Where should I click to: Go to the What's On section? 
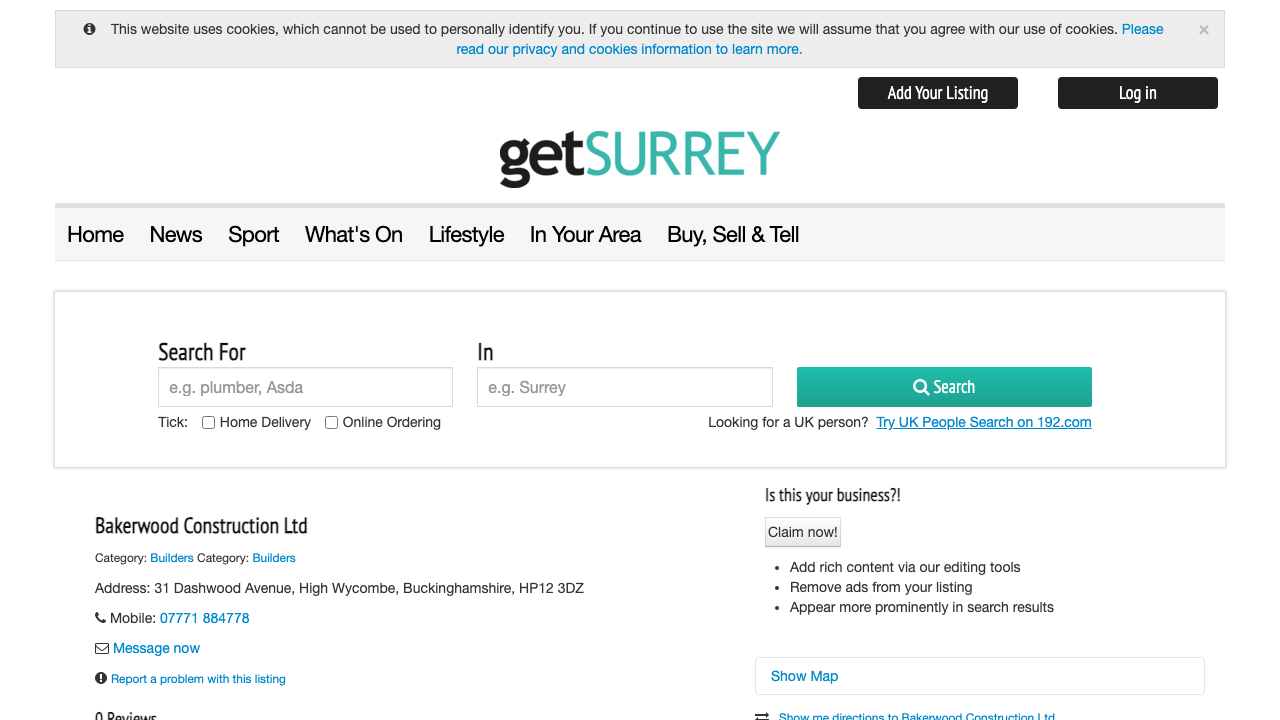(354, 235)
